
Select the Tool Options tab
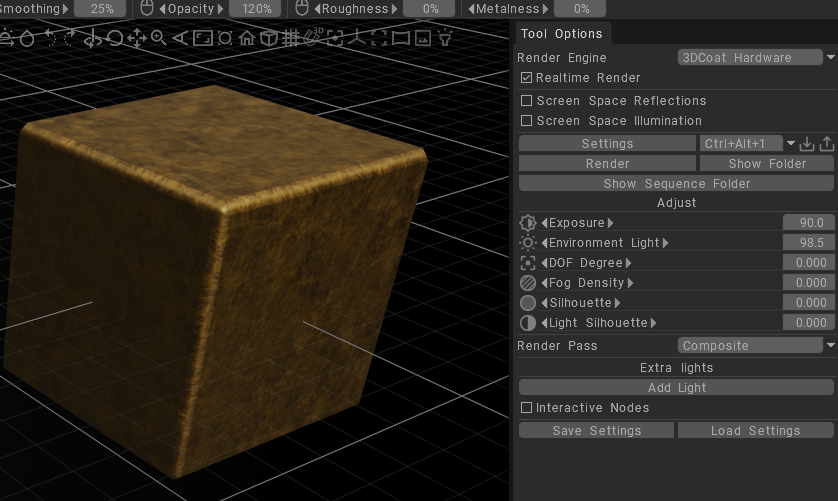tap(561, 34)
